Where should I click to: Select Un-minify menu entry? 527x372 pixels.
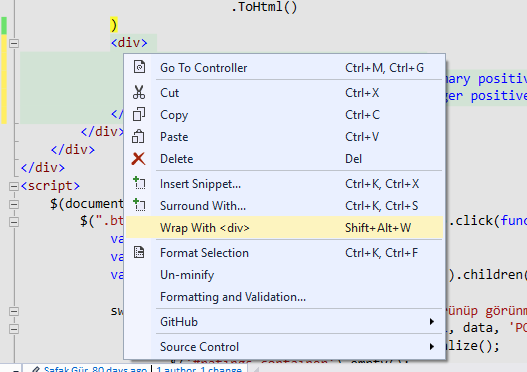pos(284,275)
